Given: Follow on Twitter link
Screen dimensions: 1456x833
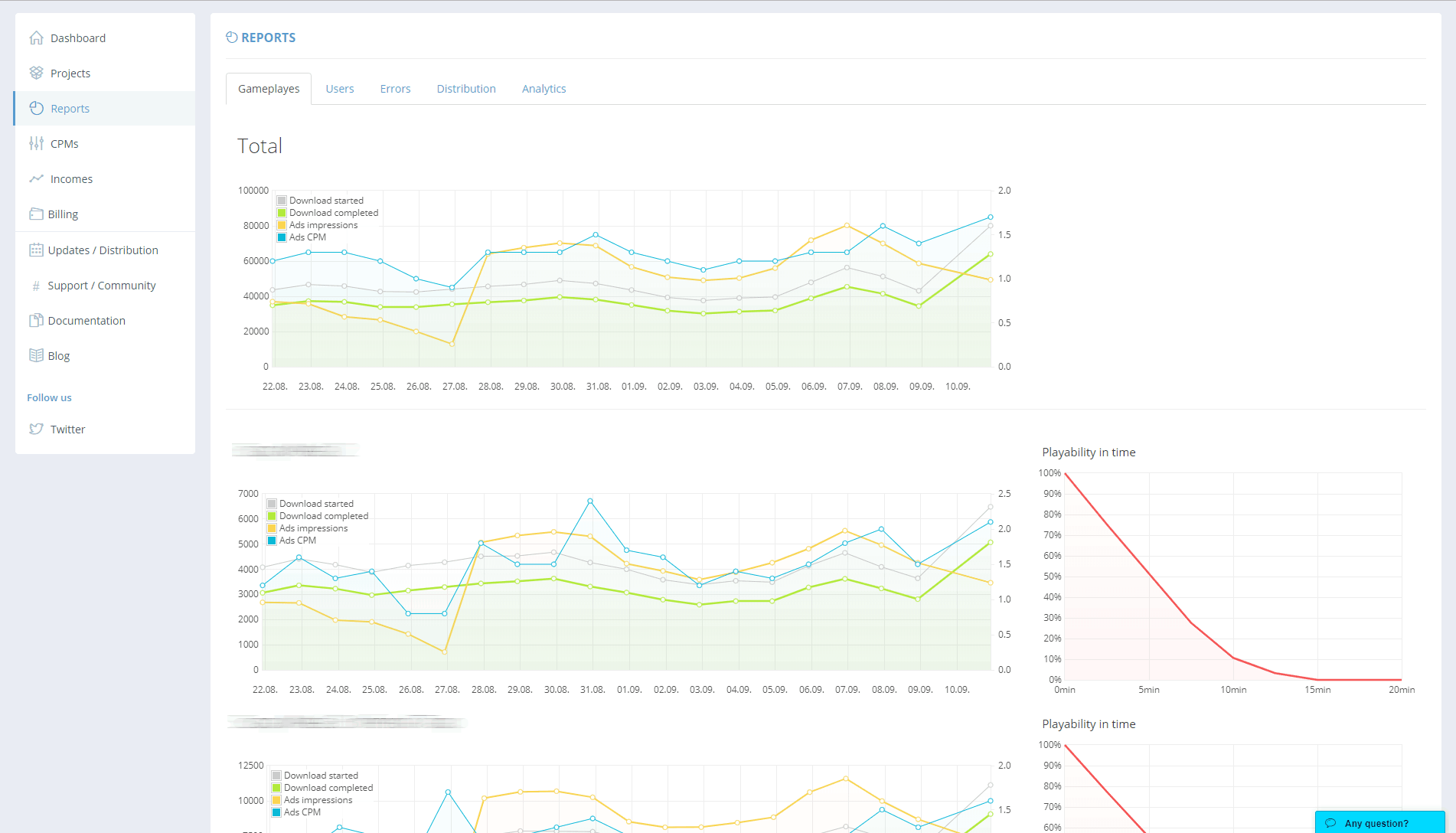Looking at the screenshot, I should (x=105, y=429).
